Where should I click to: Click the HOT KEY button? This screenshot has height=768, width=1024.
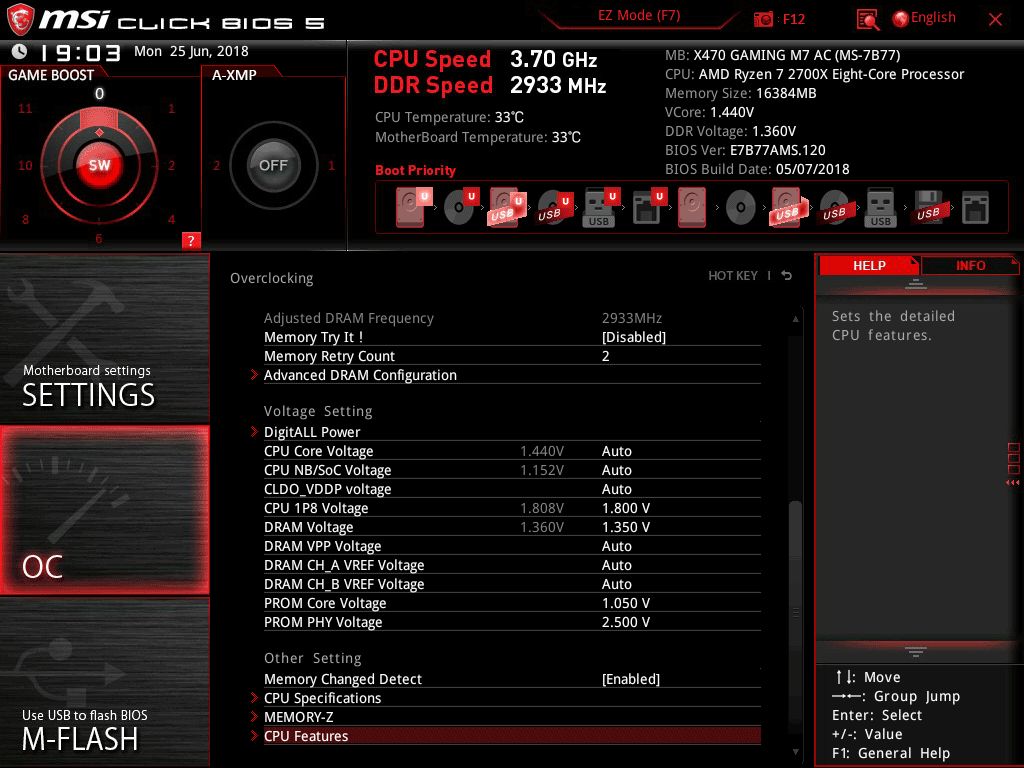[733, 276]
